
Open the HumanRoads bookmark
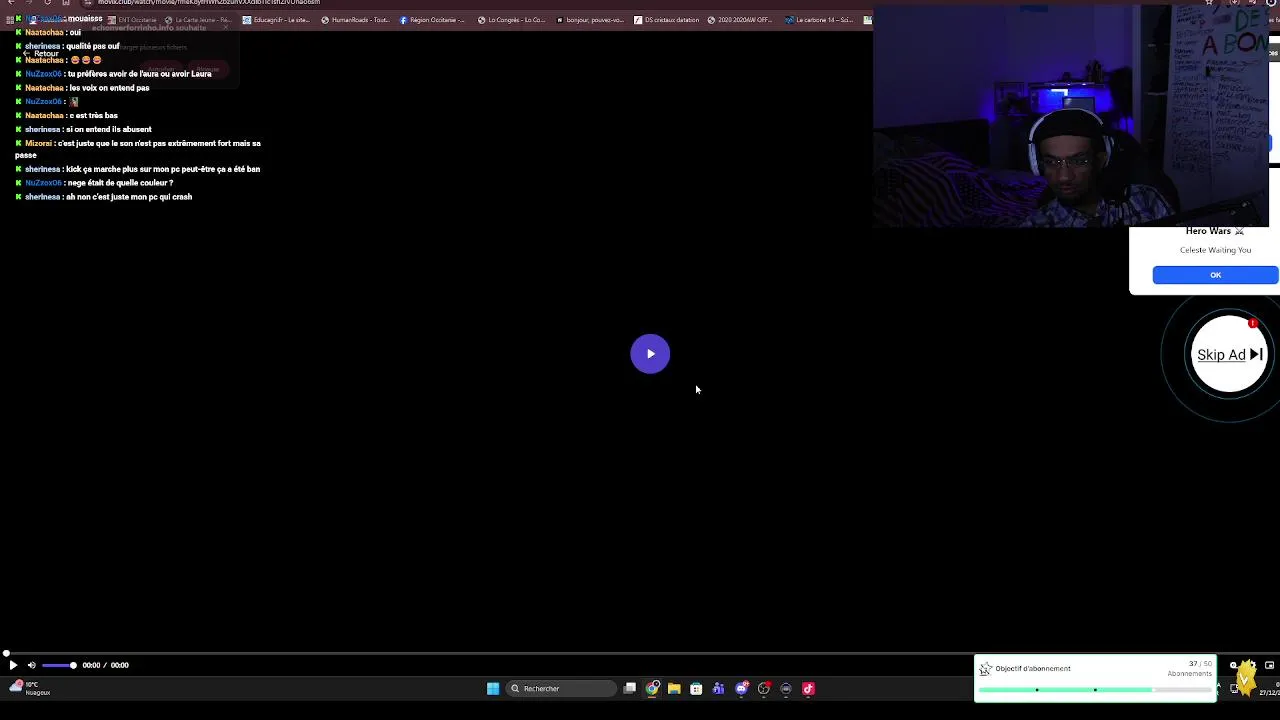coord(355,20)
